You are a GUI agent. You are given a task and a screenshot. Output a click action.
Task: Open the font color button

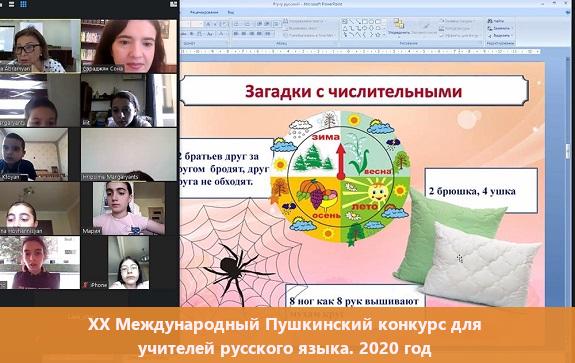pyautogui.click(x=221, y=34)
